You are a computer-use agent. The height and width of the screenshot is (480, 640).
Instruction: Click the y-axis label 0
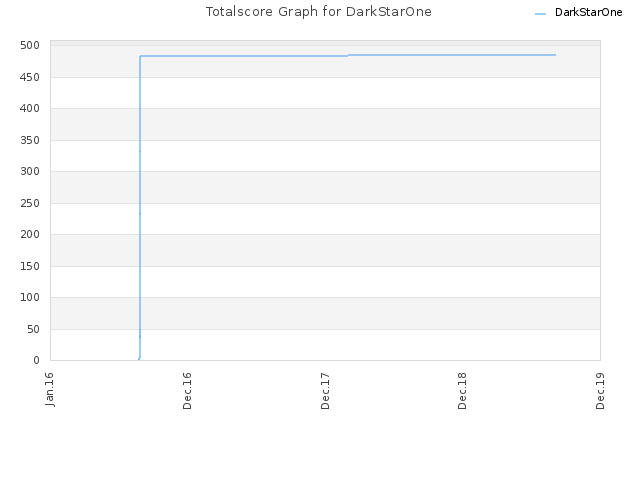point(36,360)
